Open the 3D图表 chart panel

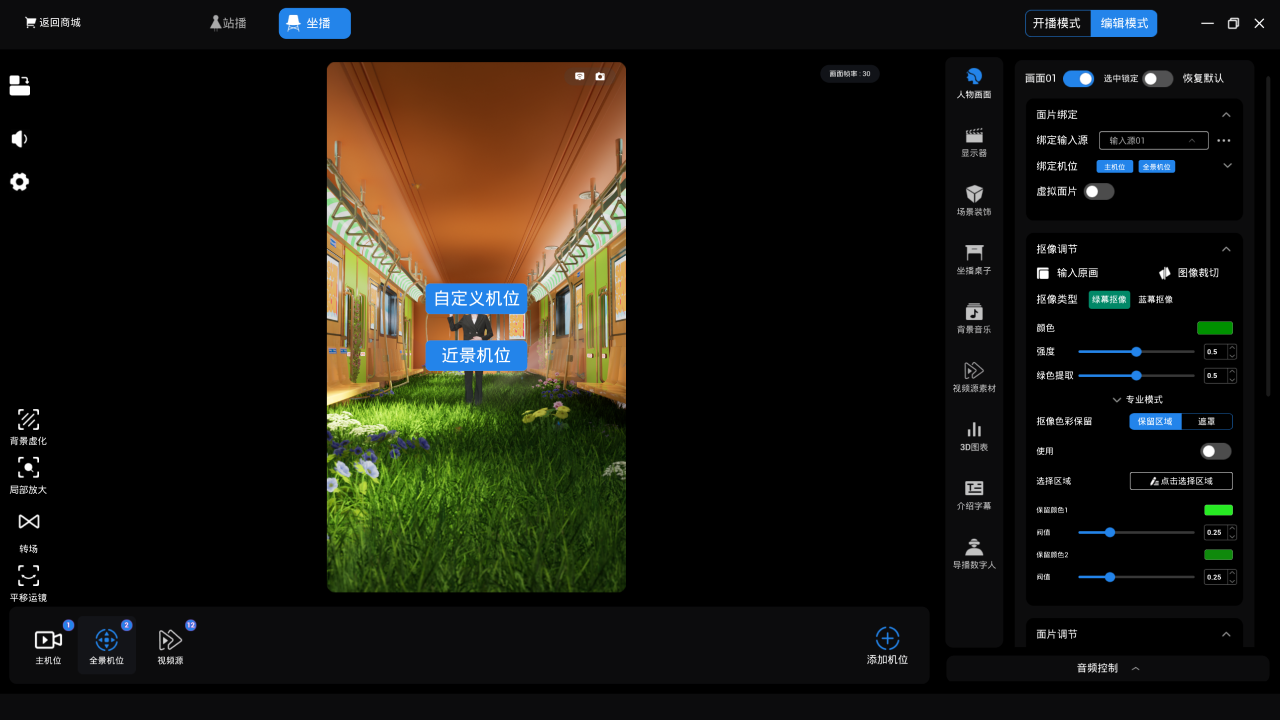974,430
